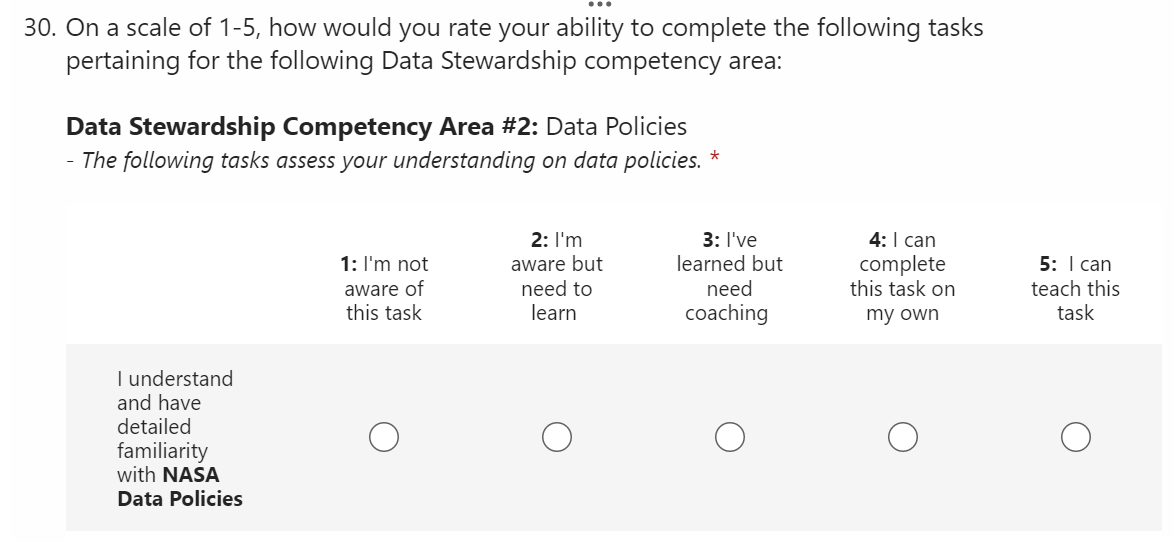
Task: Click the "I can teach this task" header
Action: [x=1075, y=288]
